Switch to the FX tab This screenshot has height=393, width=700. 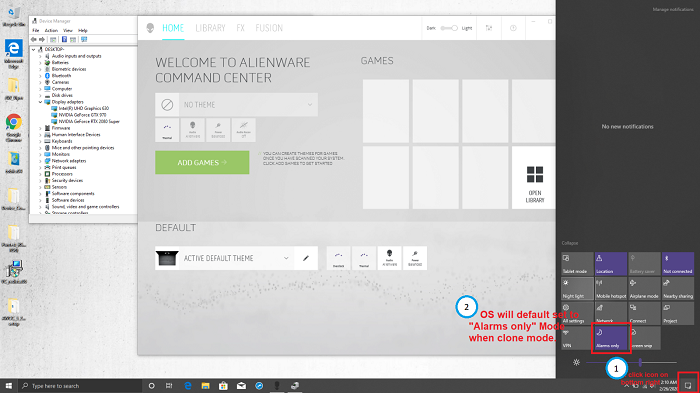(x=240, y=28)
